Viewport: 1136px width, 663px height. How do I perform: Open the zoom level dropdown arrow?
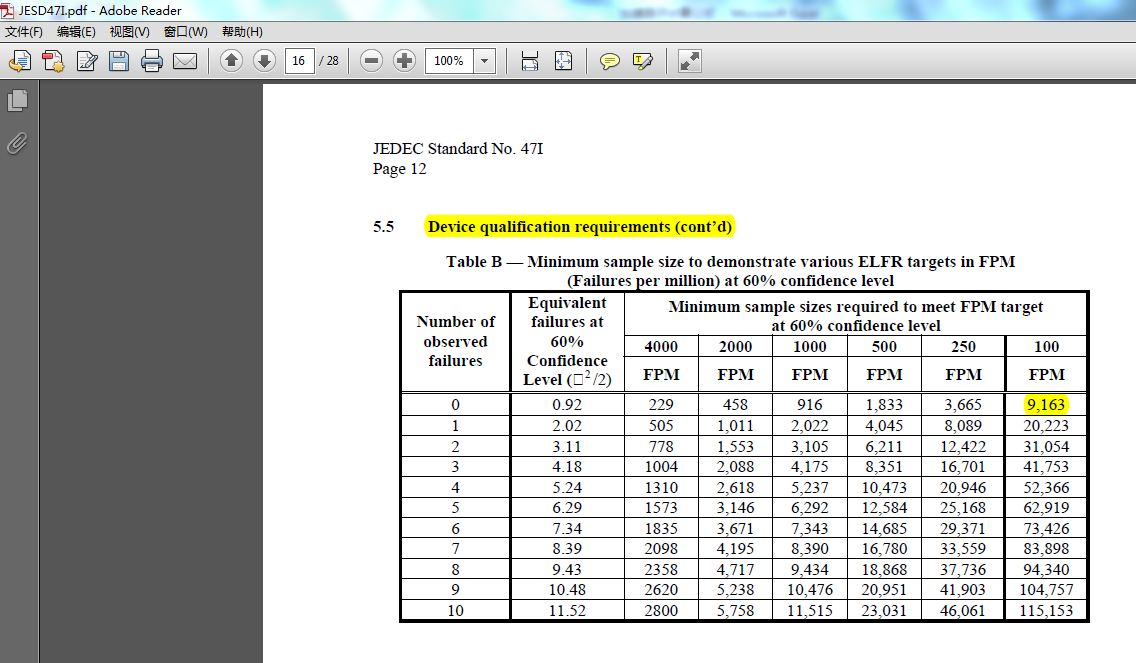pyautogui.click(x=485, y=61)
